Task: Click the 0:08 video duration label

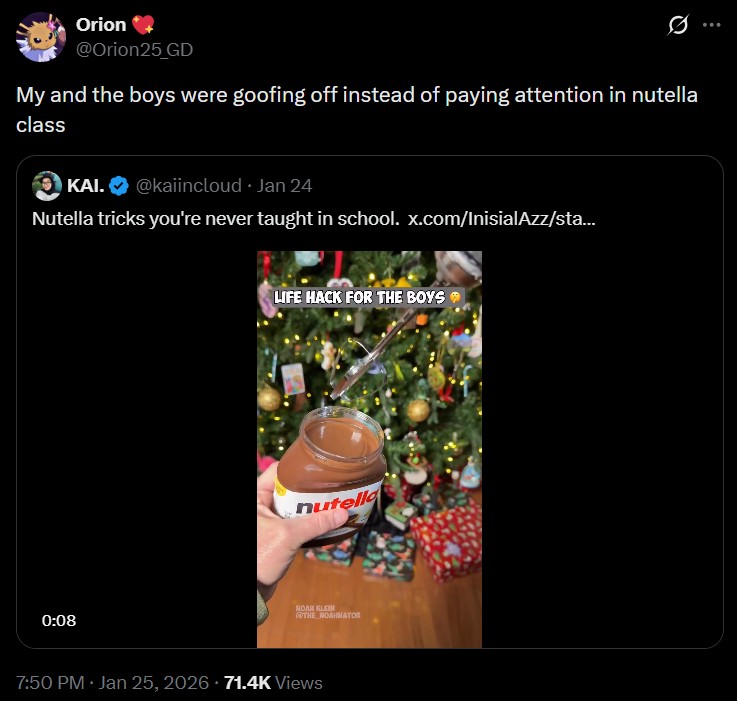Action: pyautogui.click(x=59, y=621)
